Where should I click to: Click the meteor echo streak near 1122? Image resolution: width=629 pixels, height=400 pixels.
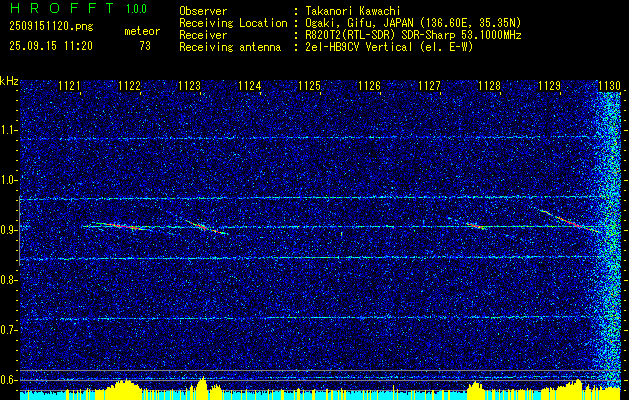pos(120,226)
